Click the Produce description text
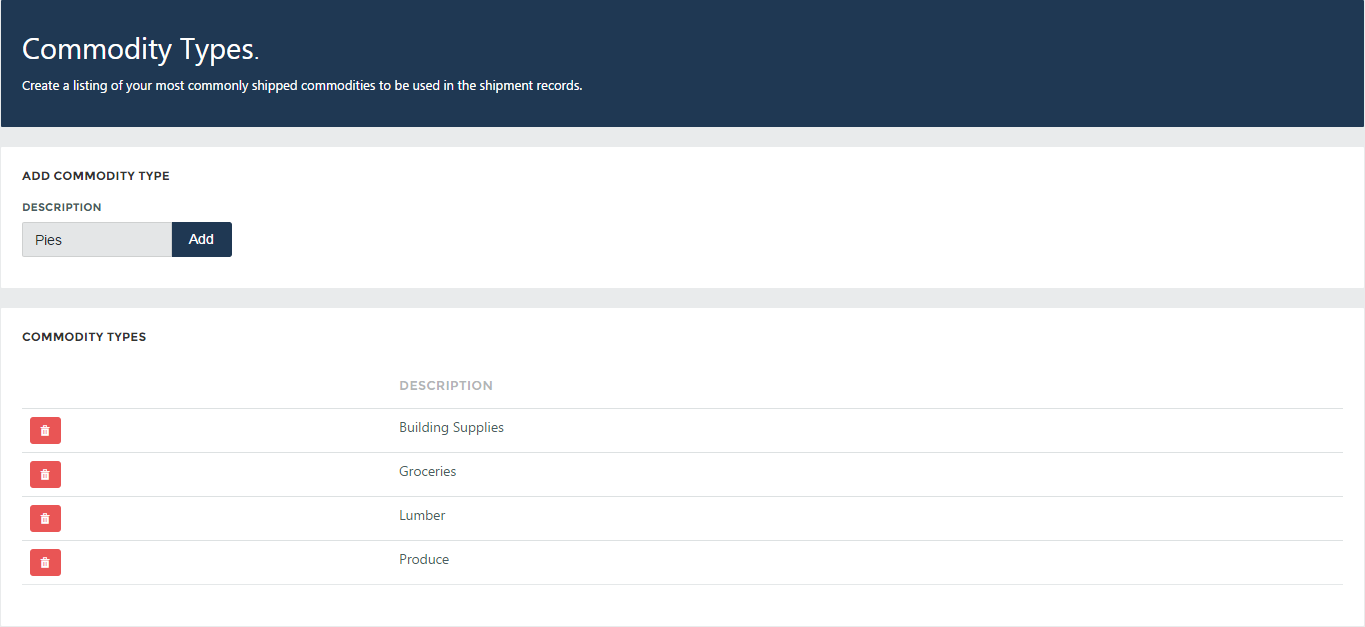Screen dimensions: 1365x627 424,559
